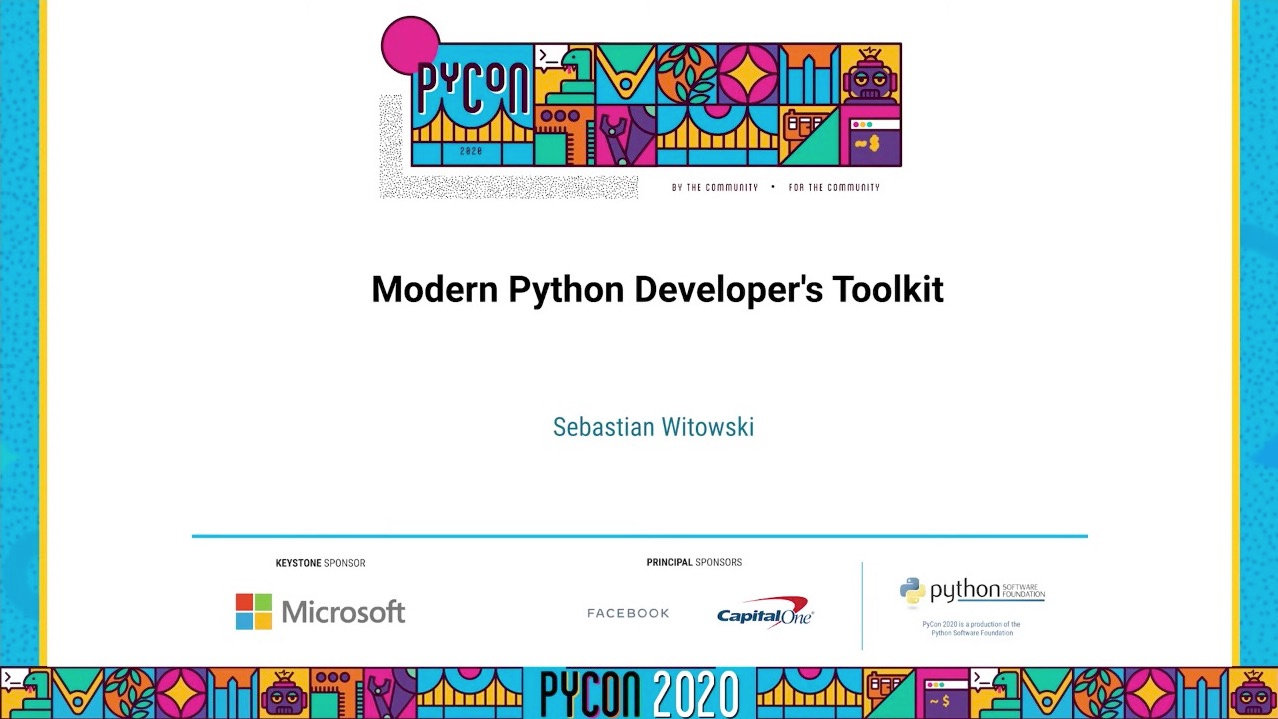The height and width of the screenshot is (719, 1278).
Task: Click the Microsoft wordmark text
Action: pyautogui.click(x=343, y=612)
